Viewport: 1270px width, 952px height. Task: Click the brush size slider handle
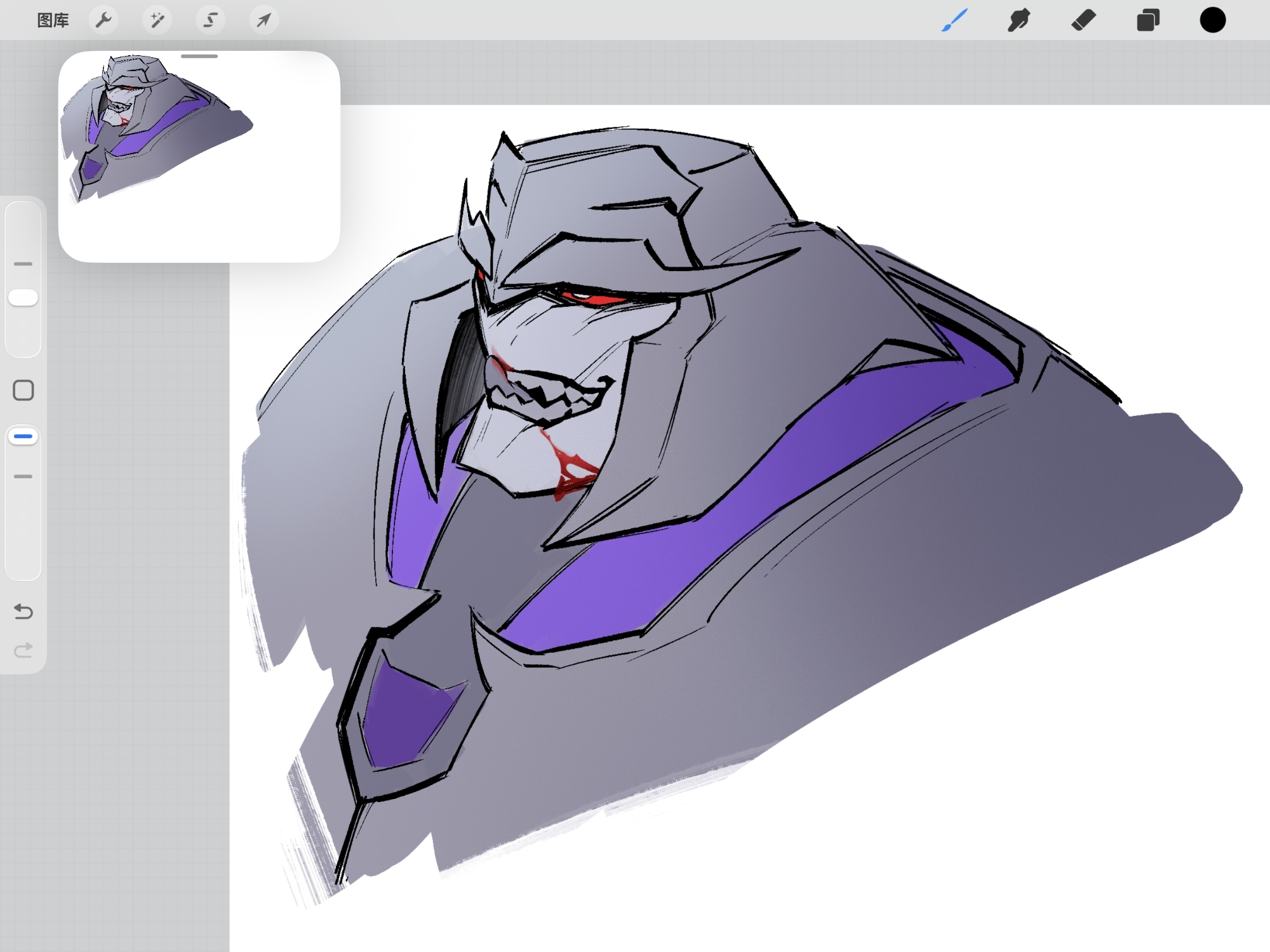[23, 298]
